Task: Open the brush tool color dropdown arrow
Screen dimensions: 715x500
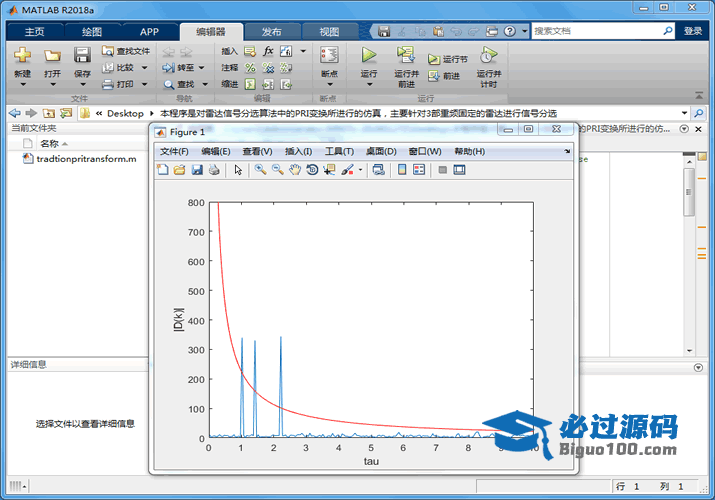Action: (360, 170)
